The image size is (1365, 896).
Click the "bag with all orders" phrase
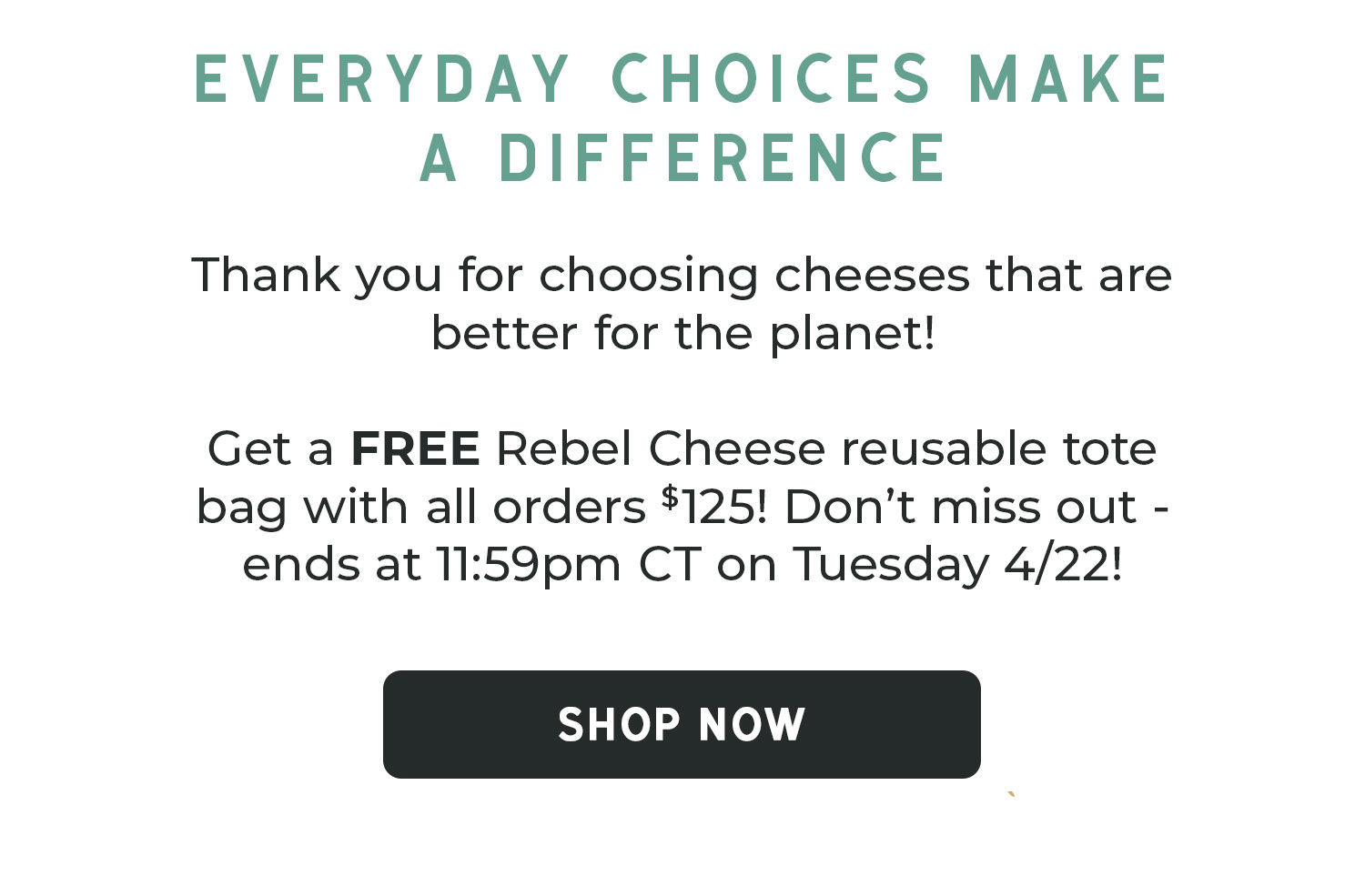coord(420,508)
